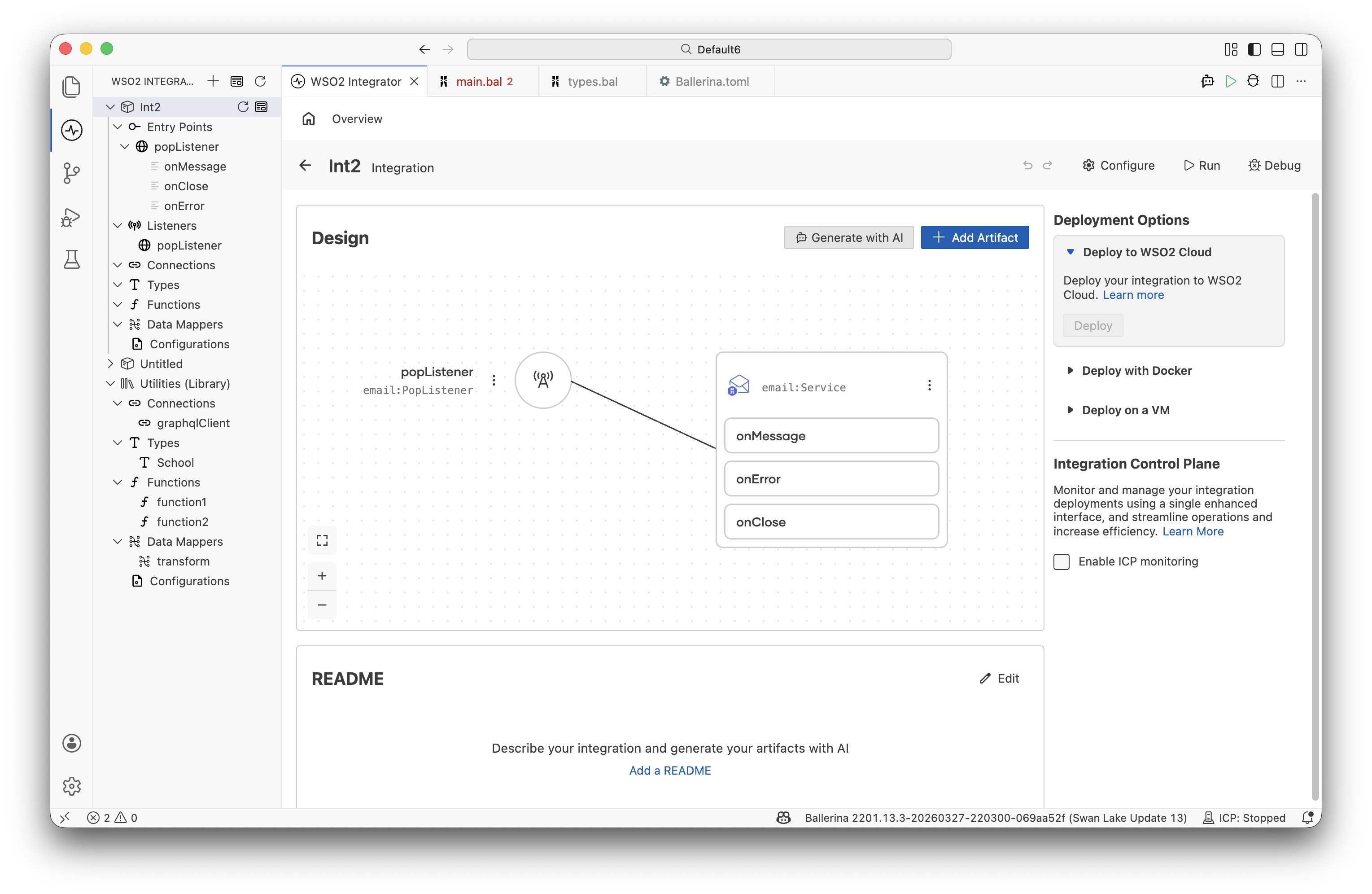The width and height of the screenshot is (1372, 894).
Task: Select graphqlClient in Connections tree
Action: [x=193, y=423]
